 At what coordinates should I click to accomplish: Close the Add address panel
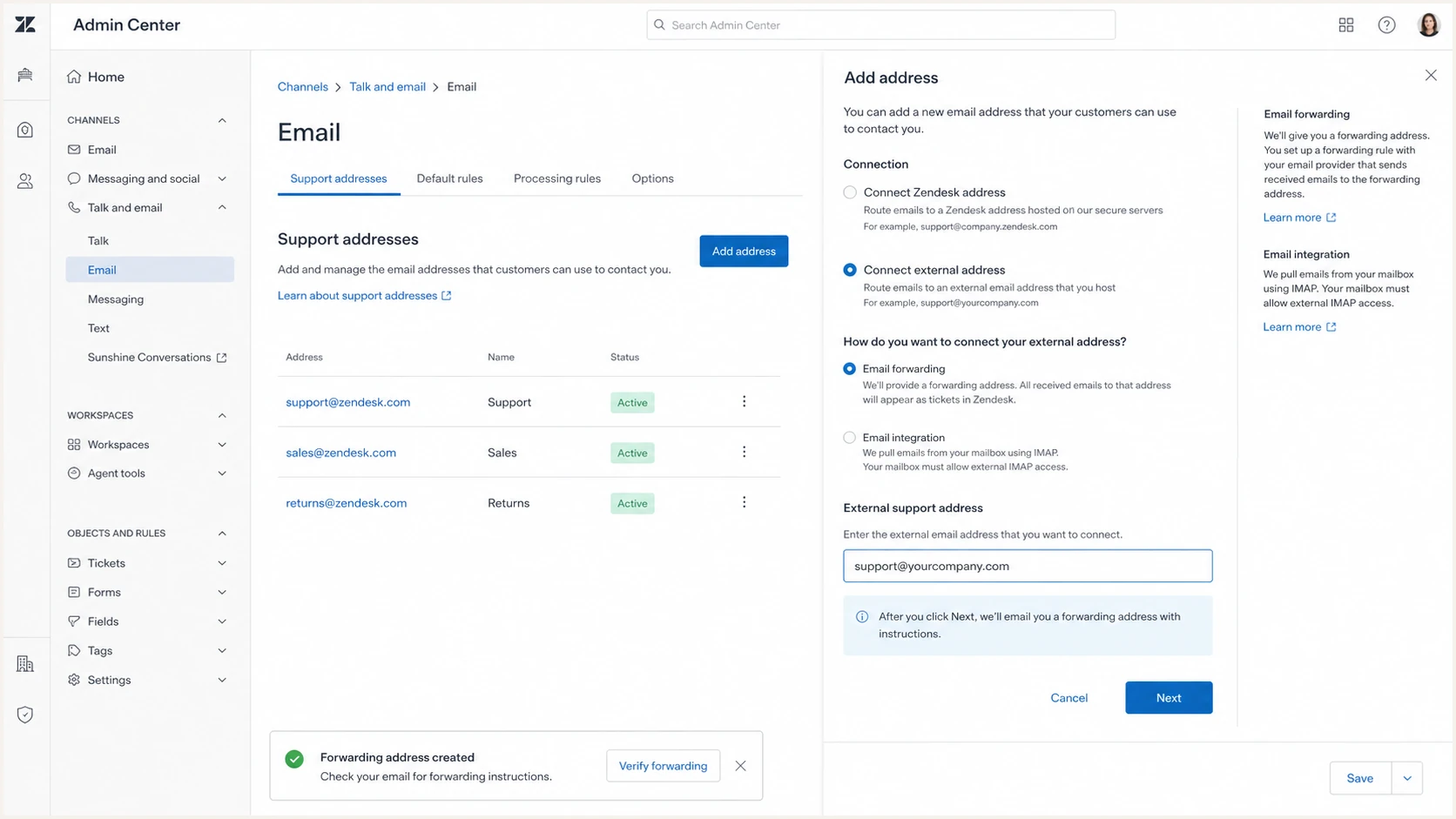pos(1431,76)
